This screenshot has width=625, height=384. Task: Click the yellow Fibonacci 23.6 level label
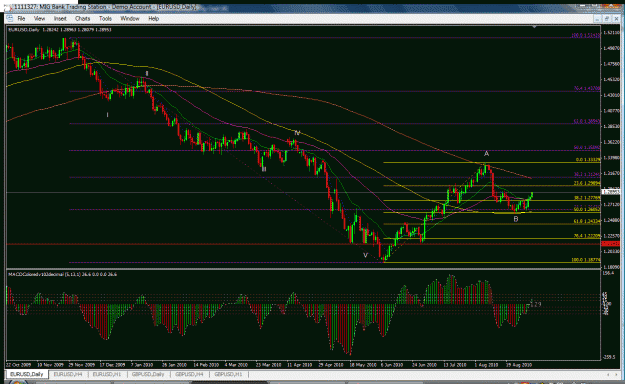[587, 183]
